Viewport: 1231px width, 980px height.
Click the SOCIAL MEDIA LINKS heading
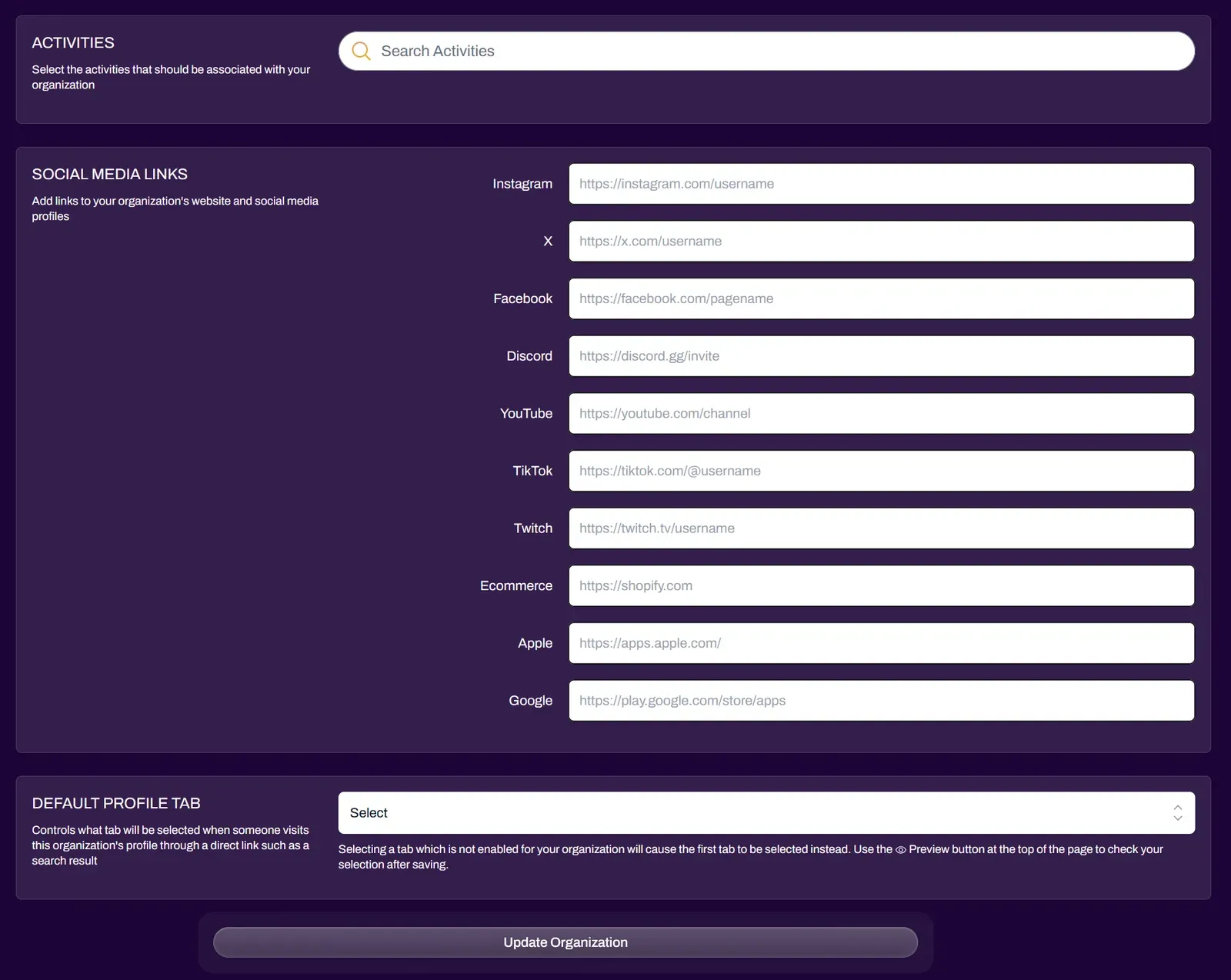pyautogui.click(x=109, y=174)
